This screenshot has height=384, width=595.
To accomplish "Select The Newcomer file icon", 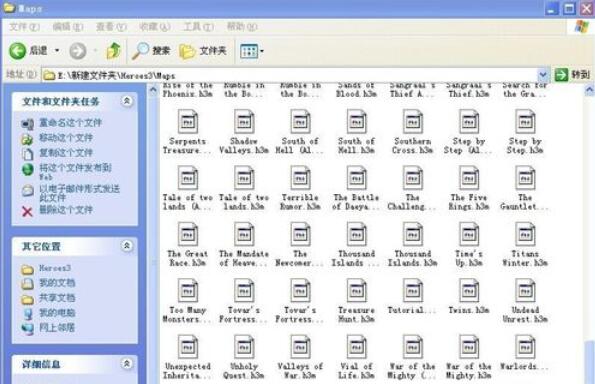I will click(300, 234).
